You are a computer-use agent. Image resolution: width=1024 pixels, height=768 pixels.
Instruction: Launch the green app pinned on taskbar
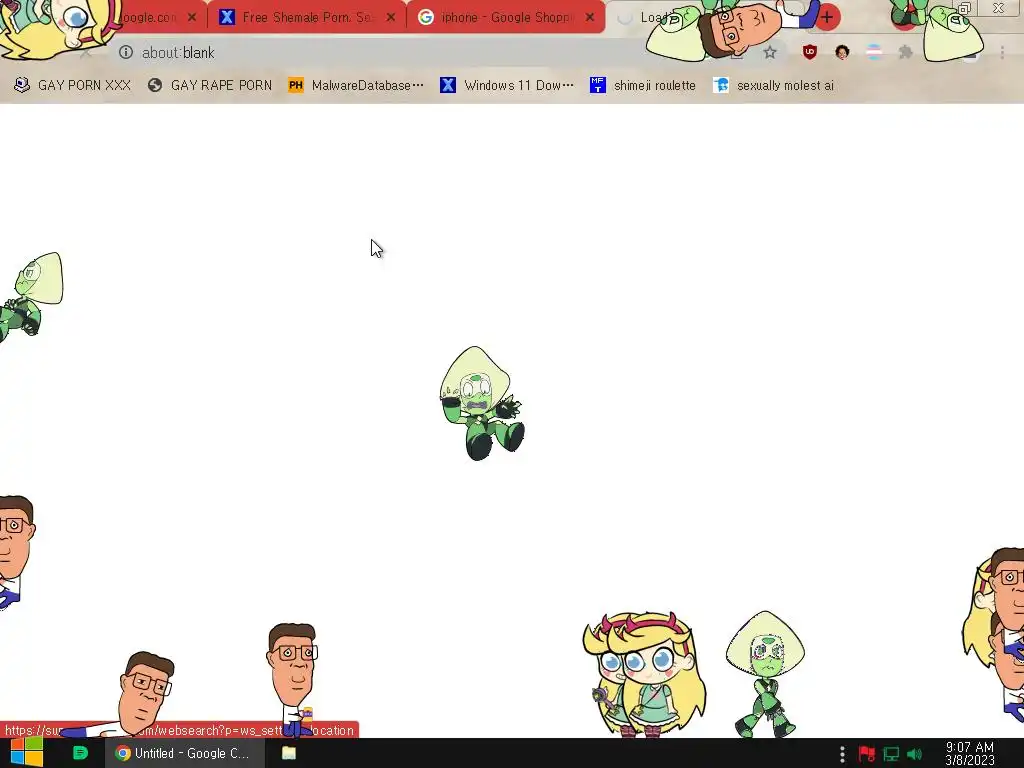(80, 753)
